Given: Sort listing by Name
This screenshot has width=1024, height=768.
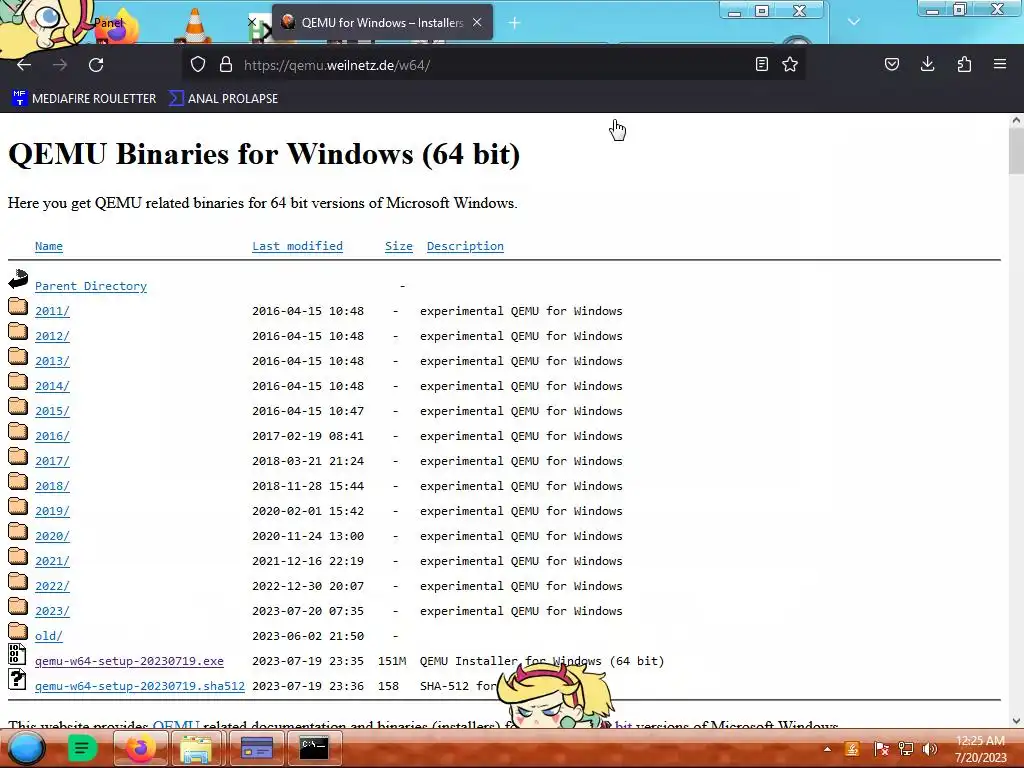Looking at the screenshot, I should 49,246.
